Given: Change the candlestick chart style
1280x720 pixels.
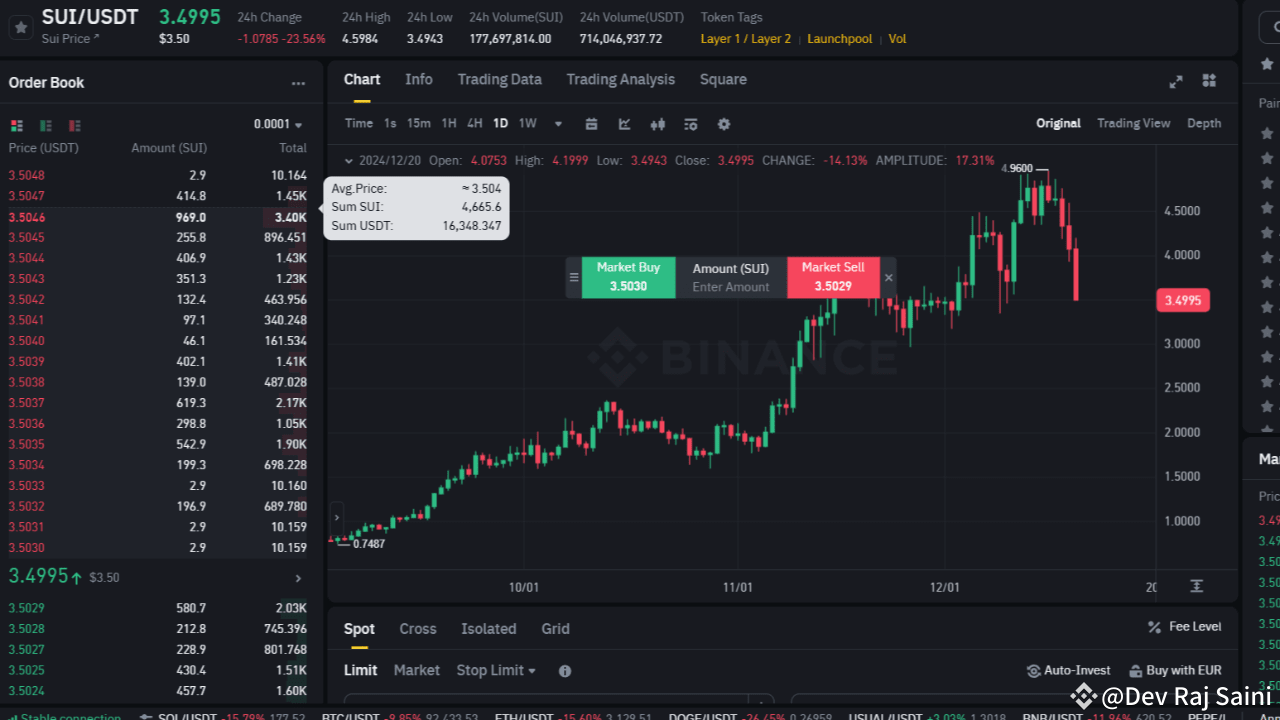Looking at the screenshot, I should tap(657, 124).
